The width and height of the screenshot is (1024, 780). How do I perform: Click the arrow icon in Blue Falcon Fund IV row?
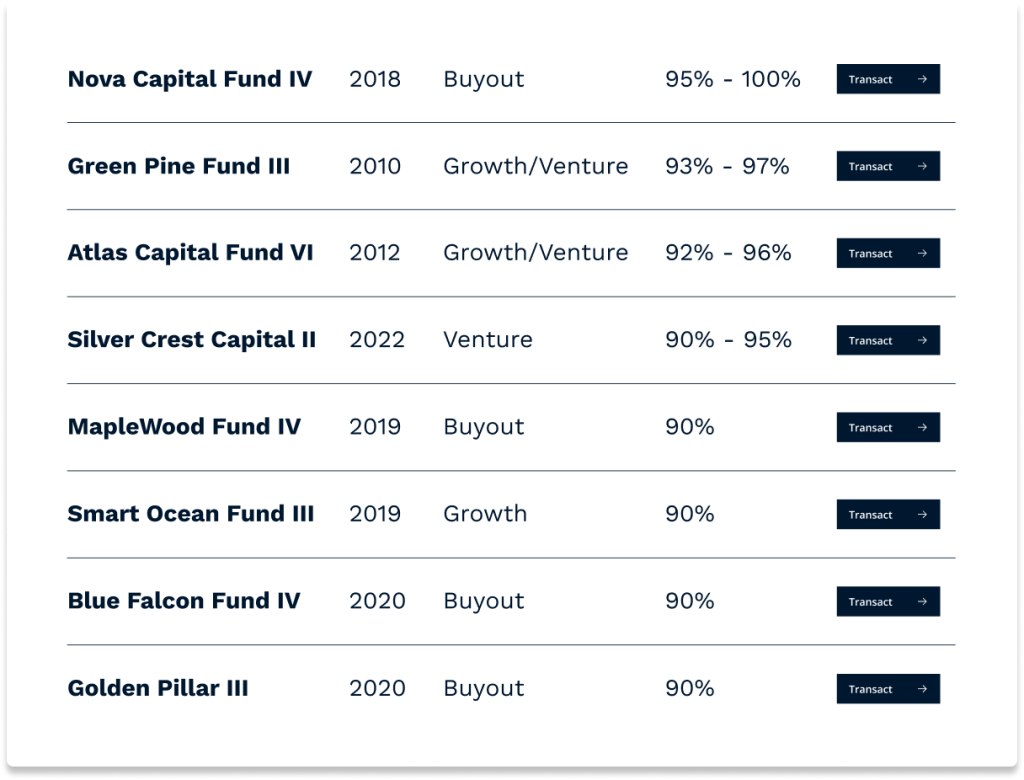(x=922, y=601)
